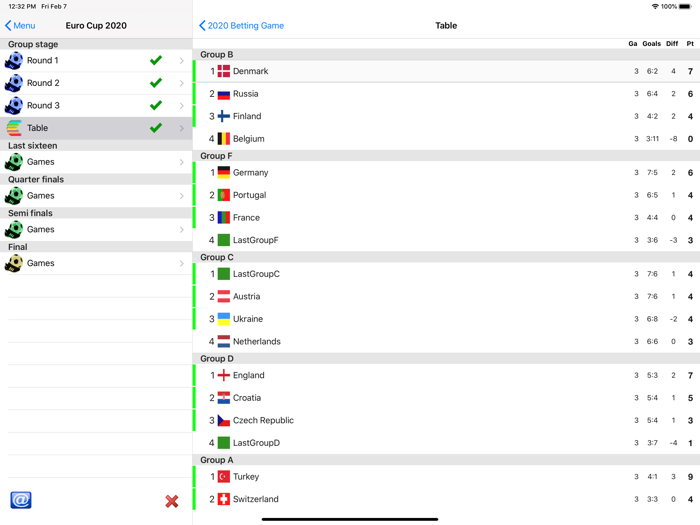Tap the Ukraine flag
This screenshot has width=700, height=525.
point(224,319)
